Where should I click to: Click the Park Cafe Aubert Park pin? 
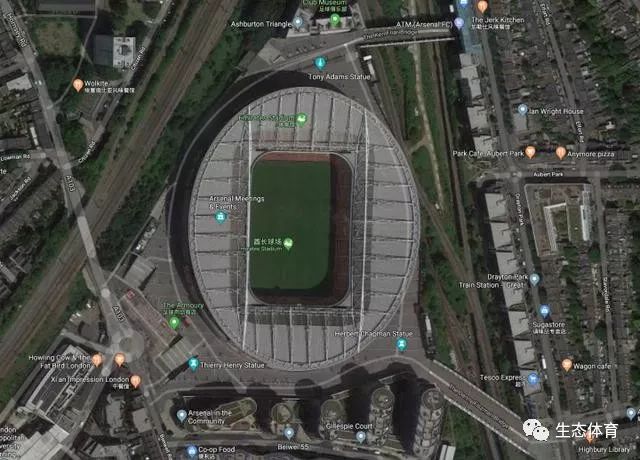coord(530,152)
